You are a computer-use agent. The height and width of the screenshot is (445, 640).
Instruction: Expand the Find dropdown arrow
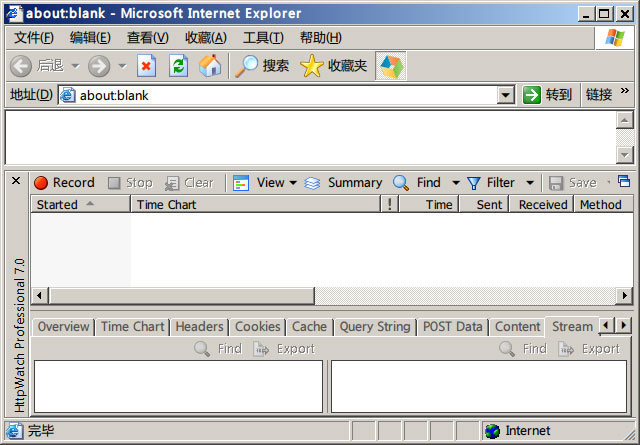pyautogui.click(x=456, y=183)
